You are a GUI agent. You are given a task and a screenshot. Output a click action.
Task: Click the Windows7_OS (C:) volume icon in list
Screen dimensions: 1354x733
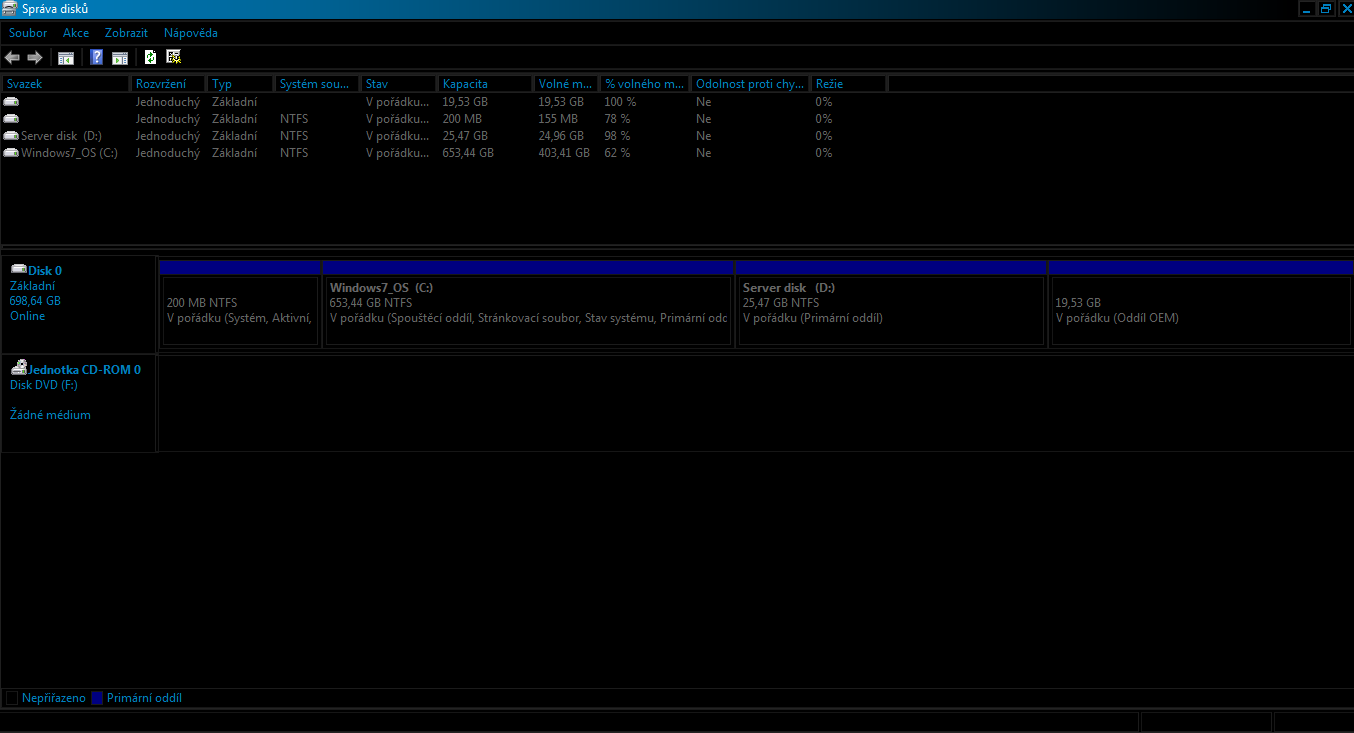click(11, 153)
